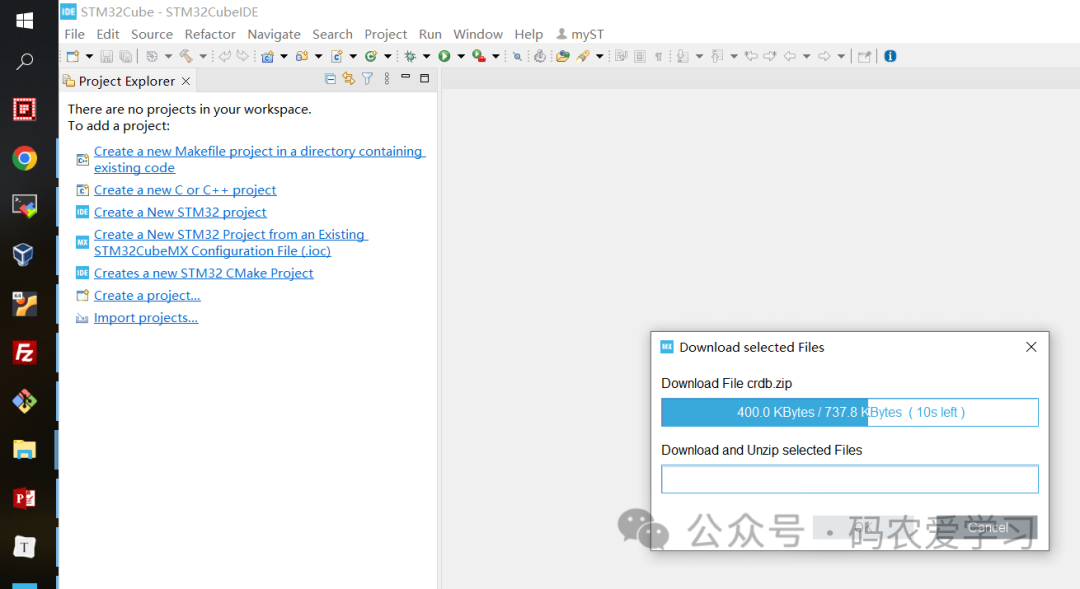Screen dimensions: 1080x589
Task: Expand the New C/C++ Project dropdown arrow
Action: 284,56
